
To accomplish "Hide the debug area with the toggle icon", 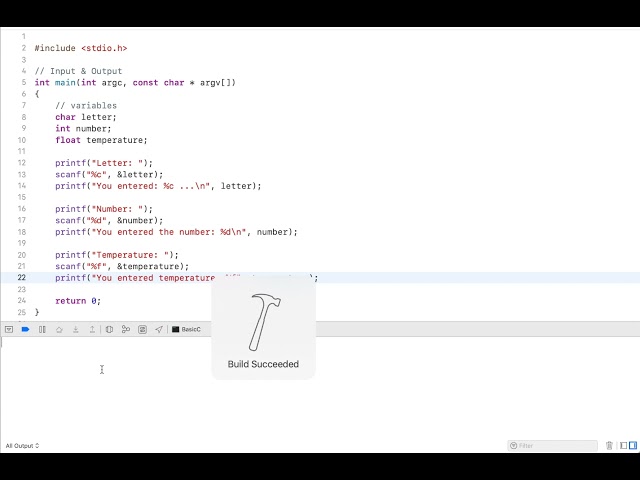I will (9, 329).
